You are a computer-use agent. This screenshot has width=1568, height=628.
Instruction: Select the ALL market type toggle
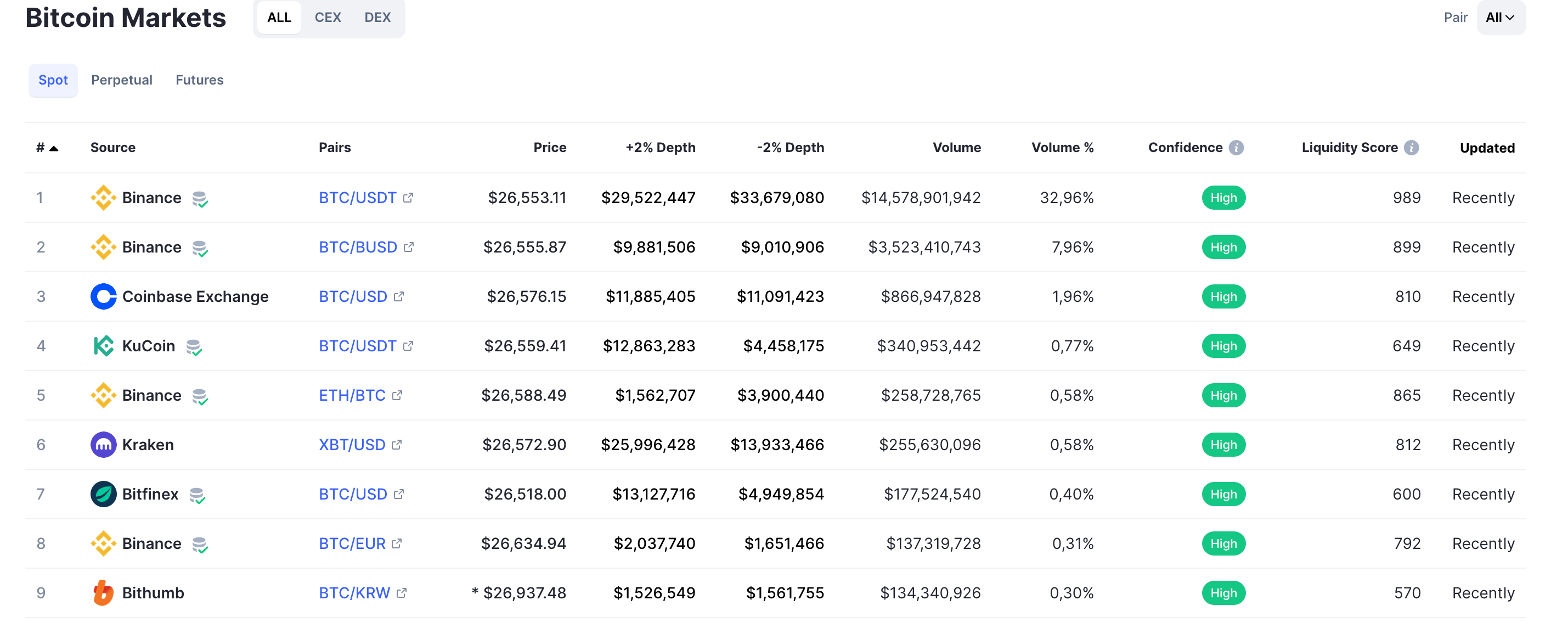279,18
